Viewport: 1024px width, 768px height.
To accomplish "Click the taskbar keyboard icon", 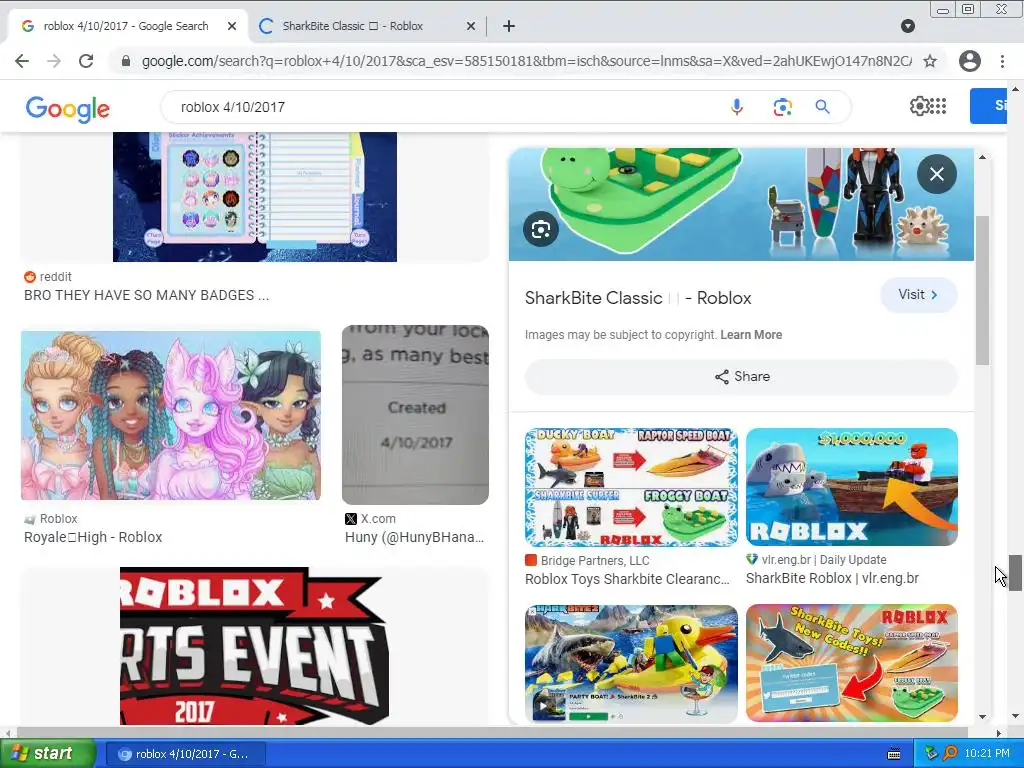I will click(x=894, y=754).
